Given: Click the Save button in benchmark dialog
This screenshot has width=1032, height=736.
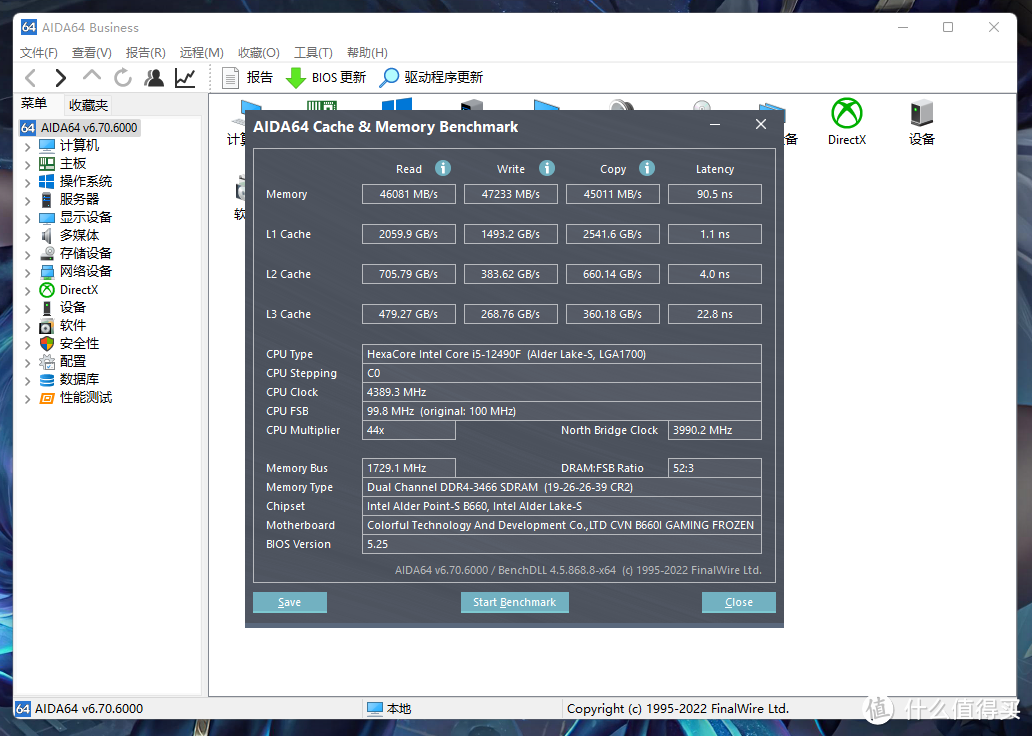Looking at the screenshot, I should tap(290, 602).
